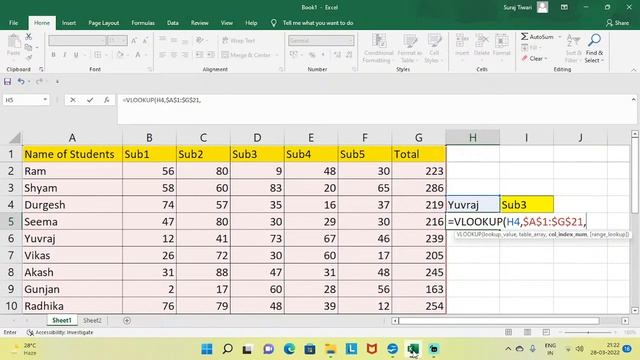Viewport: 640px width, 360px height.
Task: Switch to Page Layout view in status bar
Action: coord(527,332)
